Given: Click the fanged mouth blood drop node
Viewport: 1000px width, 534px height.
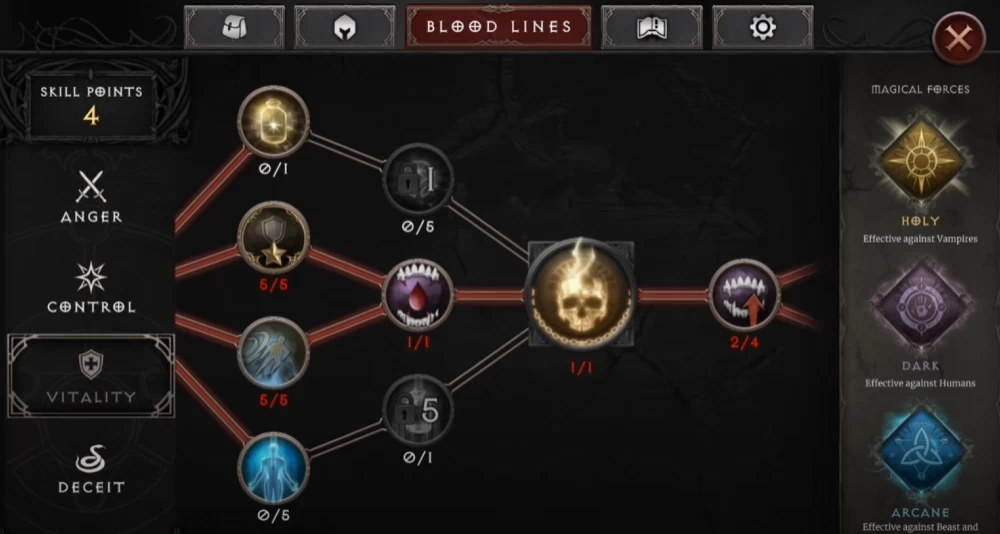Looking at the screenshot, I should pos(418,295).
